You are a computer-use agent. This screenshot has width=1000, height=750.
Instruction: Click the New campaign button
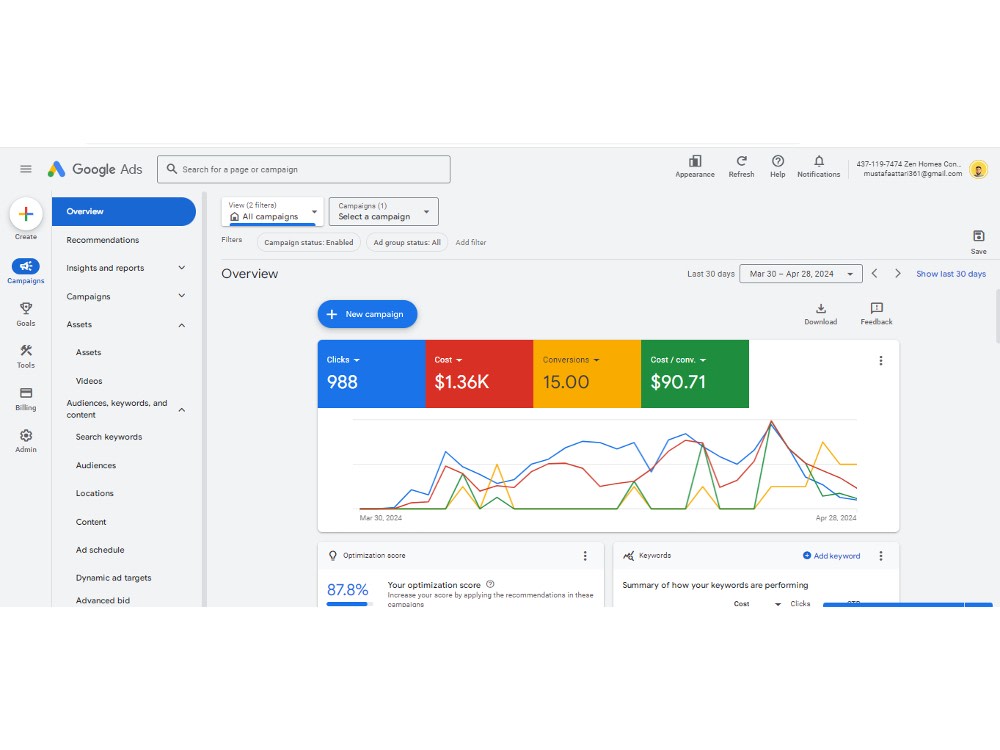[367, 314]
